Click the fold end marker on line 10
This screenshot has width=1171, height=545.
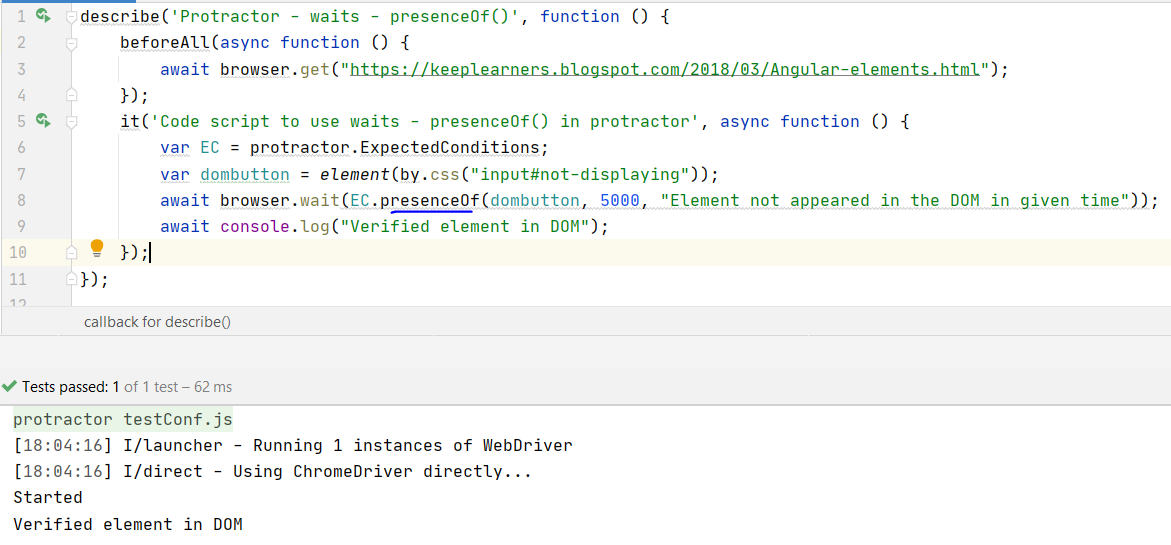click(71, 253)
